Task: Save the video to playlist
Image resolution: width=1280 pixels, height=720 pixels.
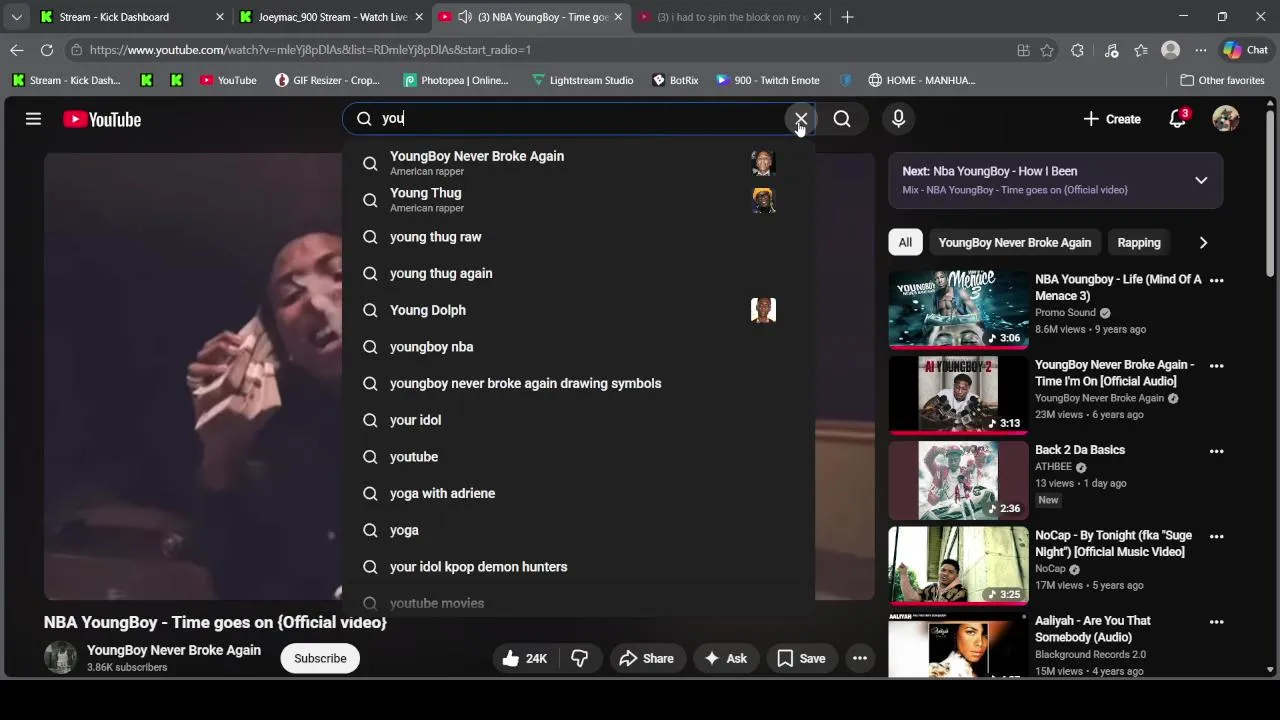Action: tap(801, 658)
